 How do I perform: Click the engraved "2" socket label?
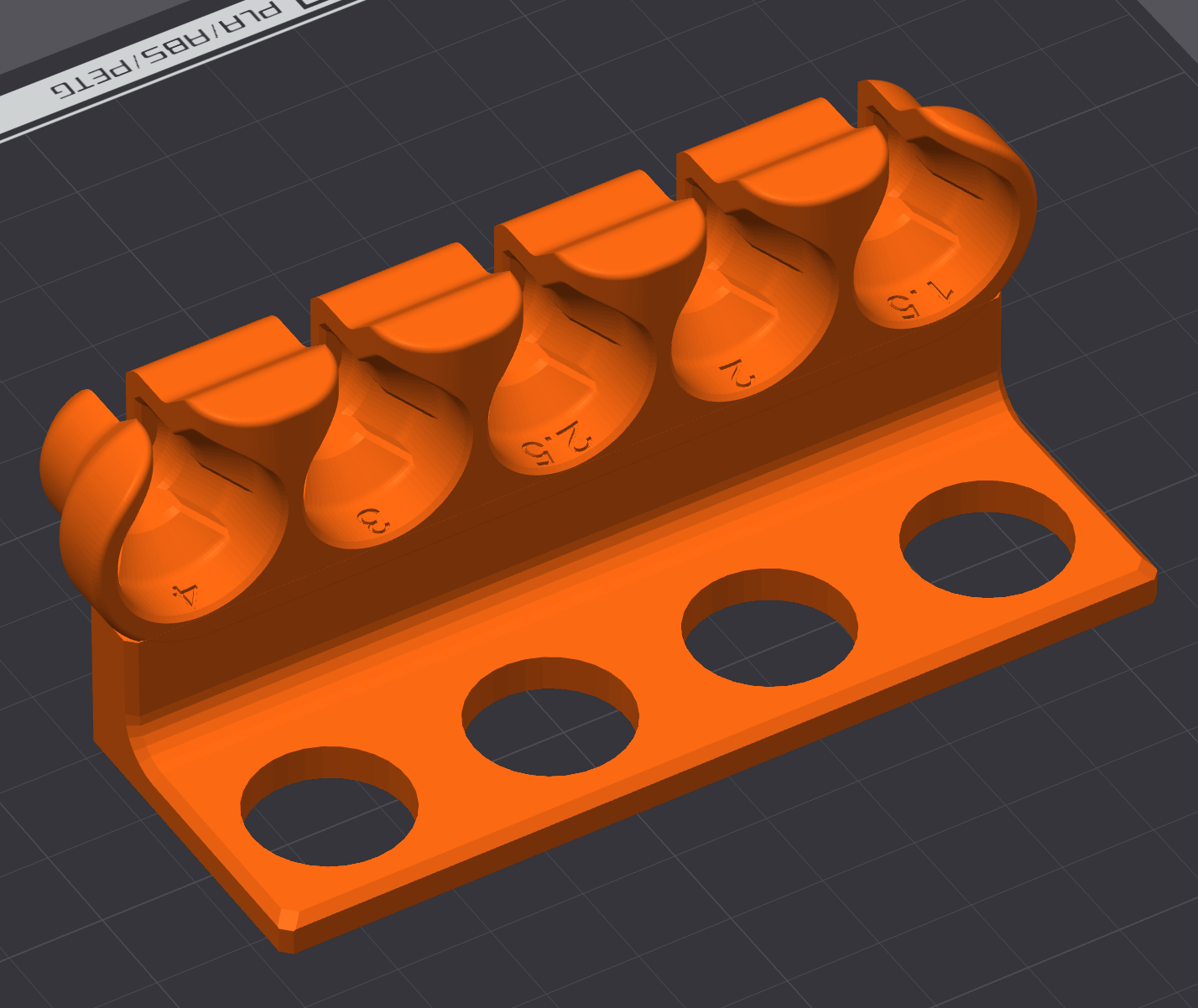pyautogui.click(x=736, y=375)
